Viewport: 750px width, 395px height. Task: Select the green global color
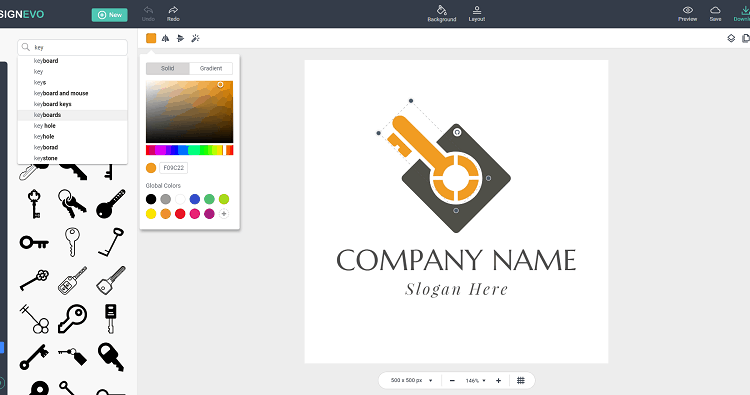[x=210, y=199]
